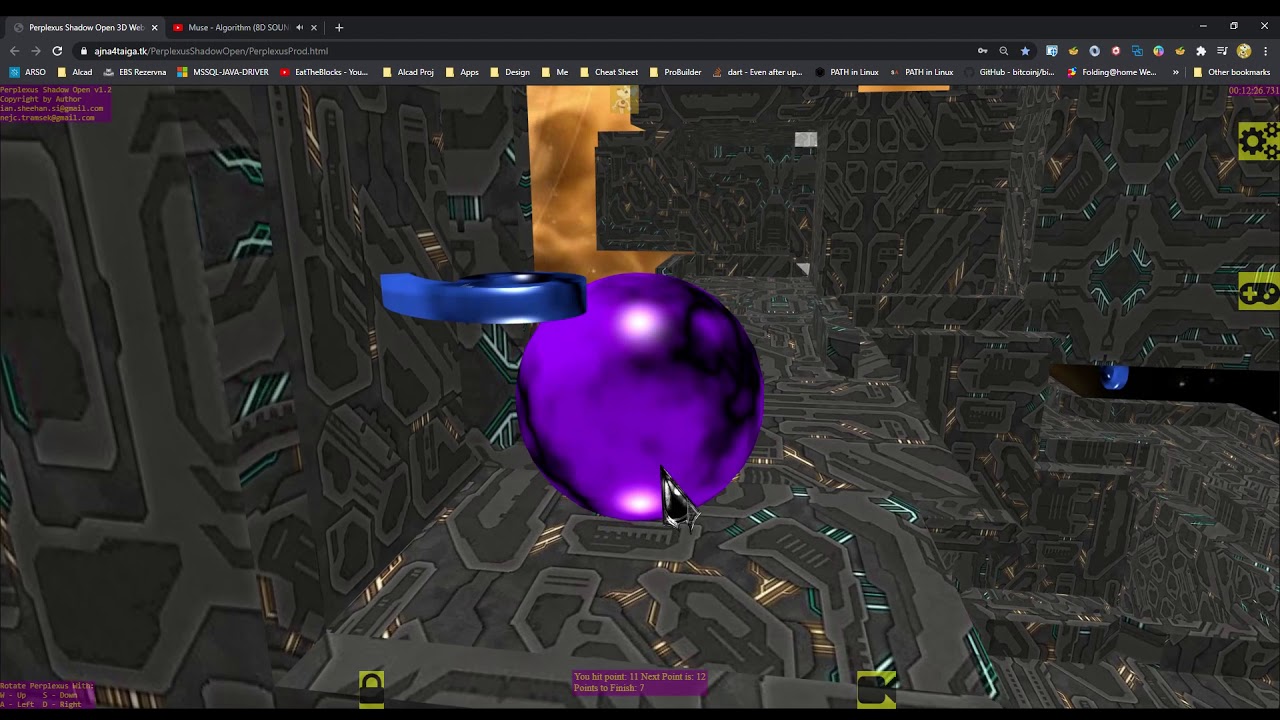Image resolution: width=1280 pixels, height=720 pixels.
Task: Click the bookmark star icon
Action: [x=1025, y=51]
